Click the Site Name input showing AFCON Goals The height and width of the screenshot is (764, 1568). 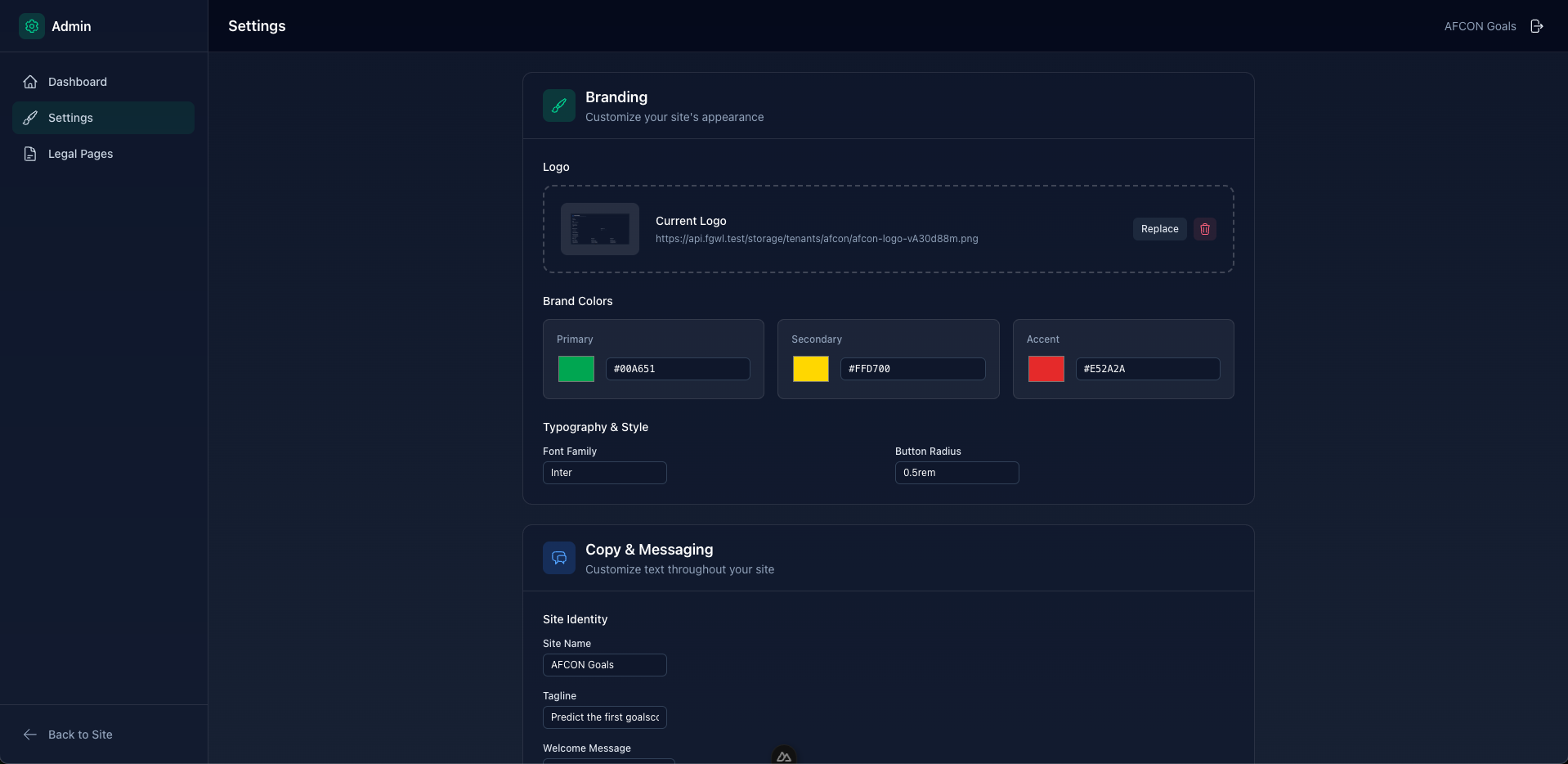tap(604, 665)
